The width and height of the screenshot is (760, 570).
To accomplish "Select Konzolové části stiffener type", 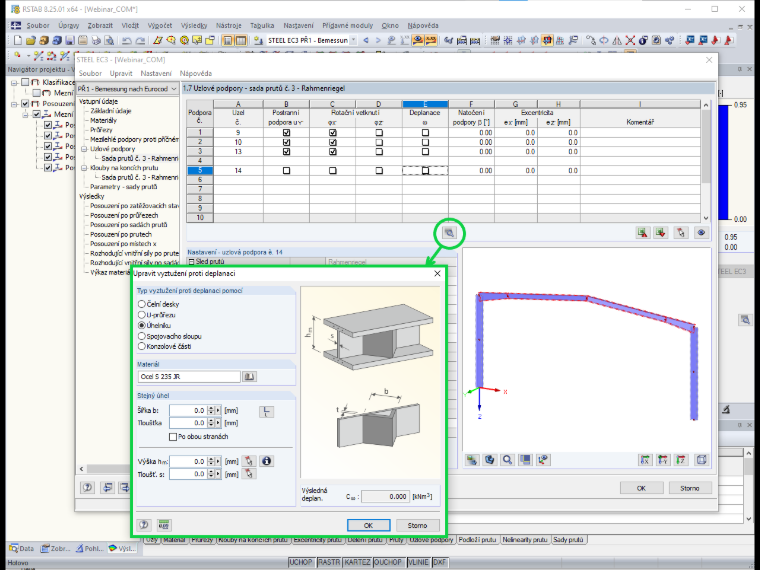I will (142, 346).
